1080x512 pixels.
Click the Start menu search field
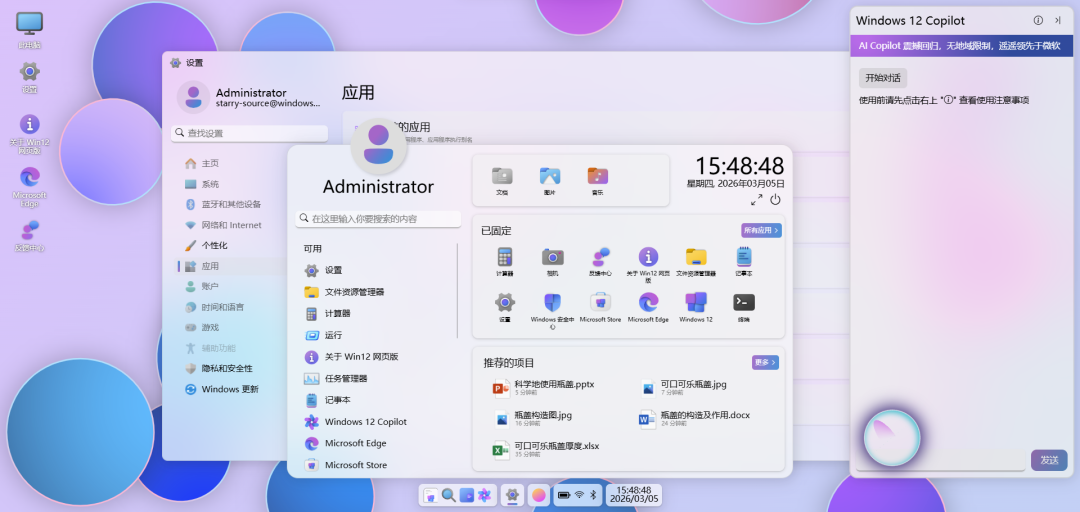click(378, 218)
